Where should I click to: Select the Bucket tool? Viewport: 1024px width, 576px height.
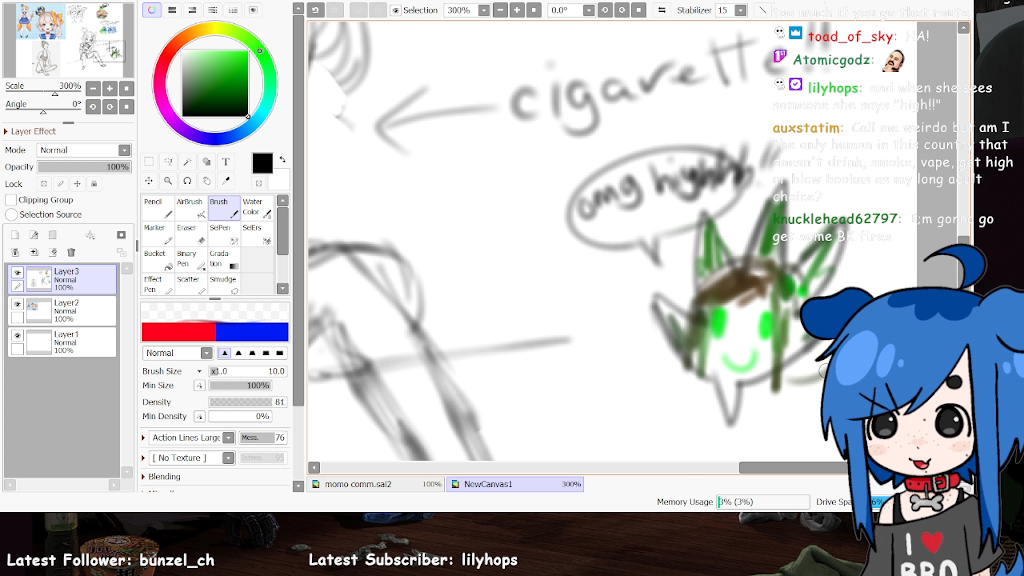click(158, 259)
